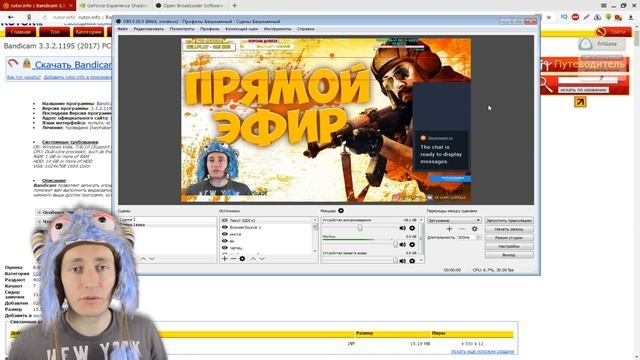Open the browser downloads arrow icon
Screen dimensions: 640x360
[x=631, y=17]
